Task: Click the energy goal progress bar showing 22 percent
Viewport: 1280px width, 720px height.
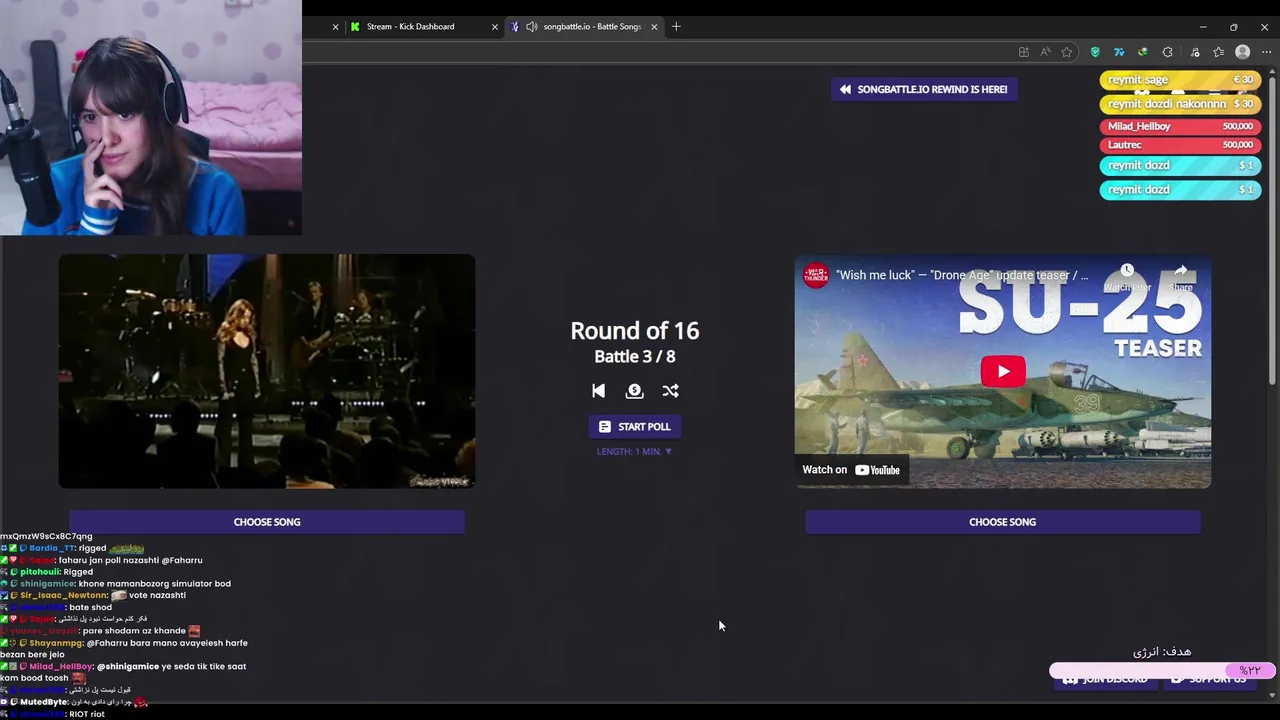Action: [1162, 670]
